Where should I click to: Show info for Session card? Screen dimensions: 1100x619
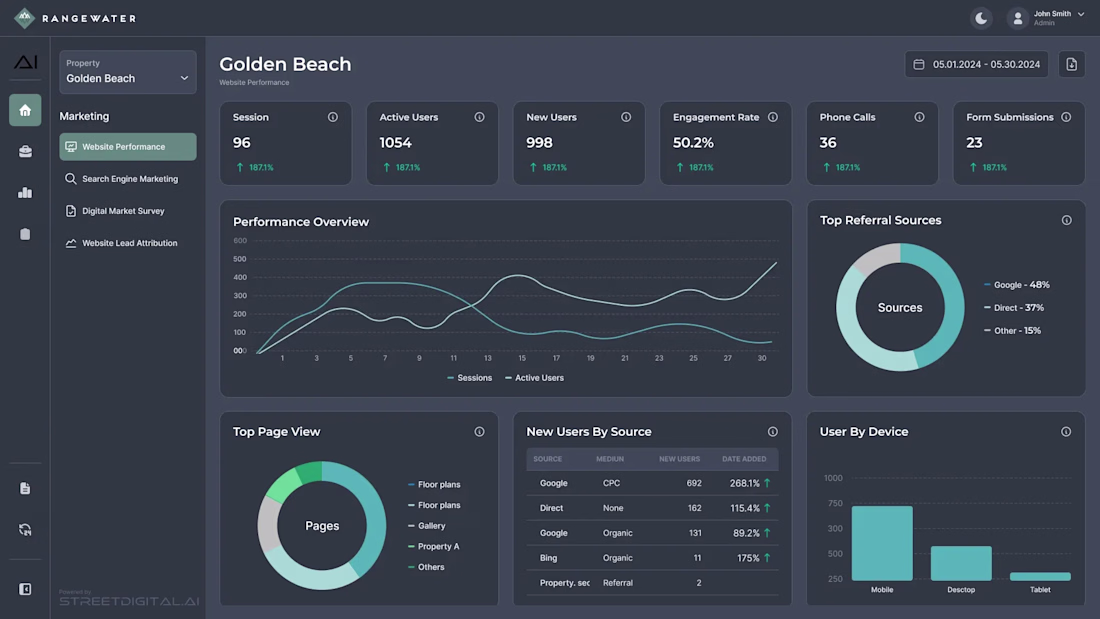point(333,117)
